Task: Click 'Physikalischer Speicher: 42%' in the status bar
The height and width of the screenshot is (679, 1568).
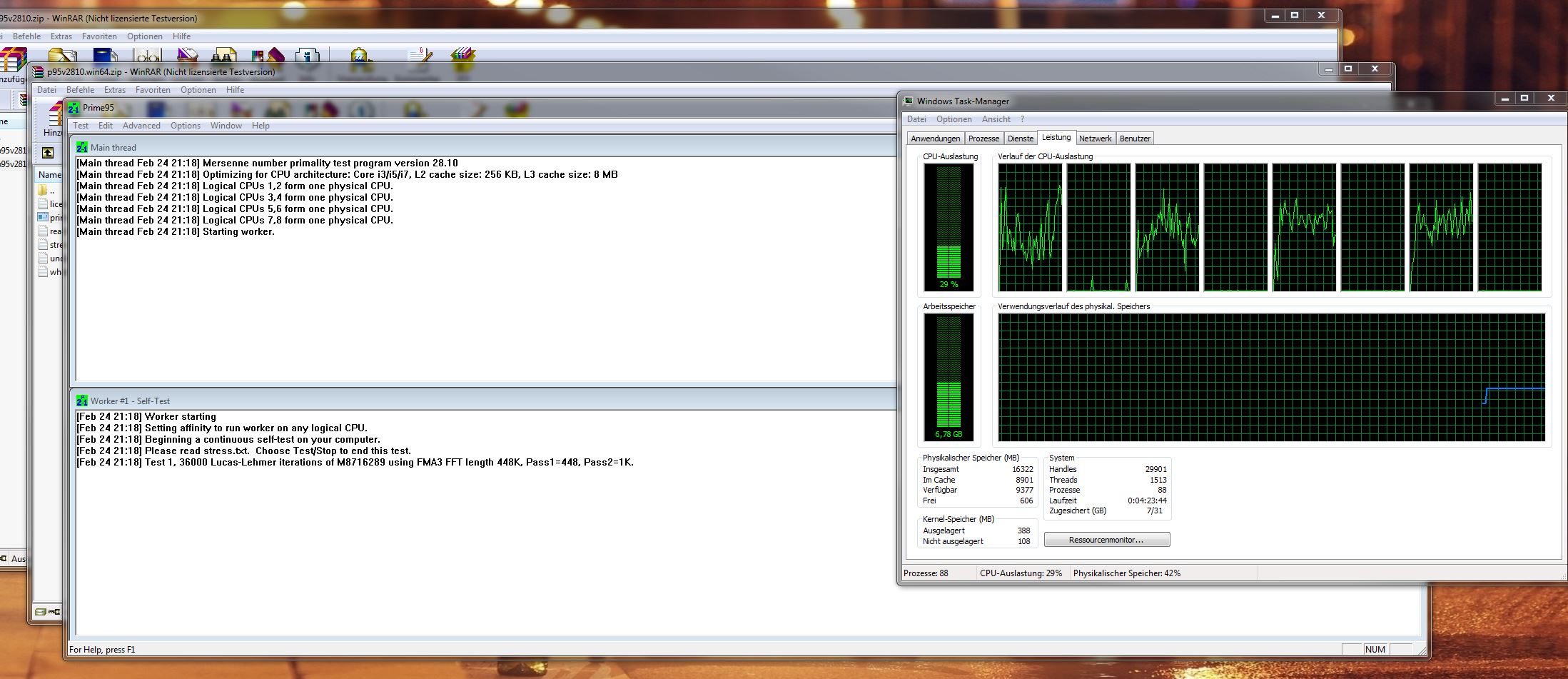Action: tap(1127, 573)
